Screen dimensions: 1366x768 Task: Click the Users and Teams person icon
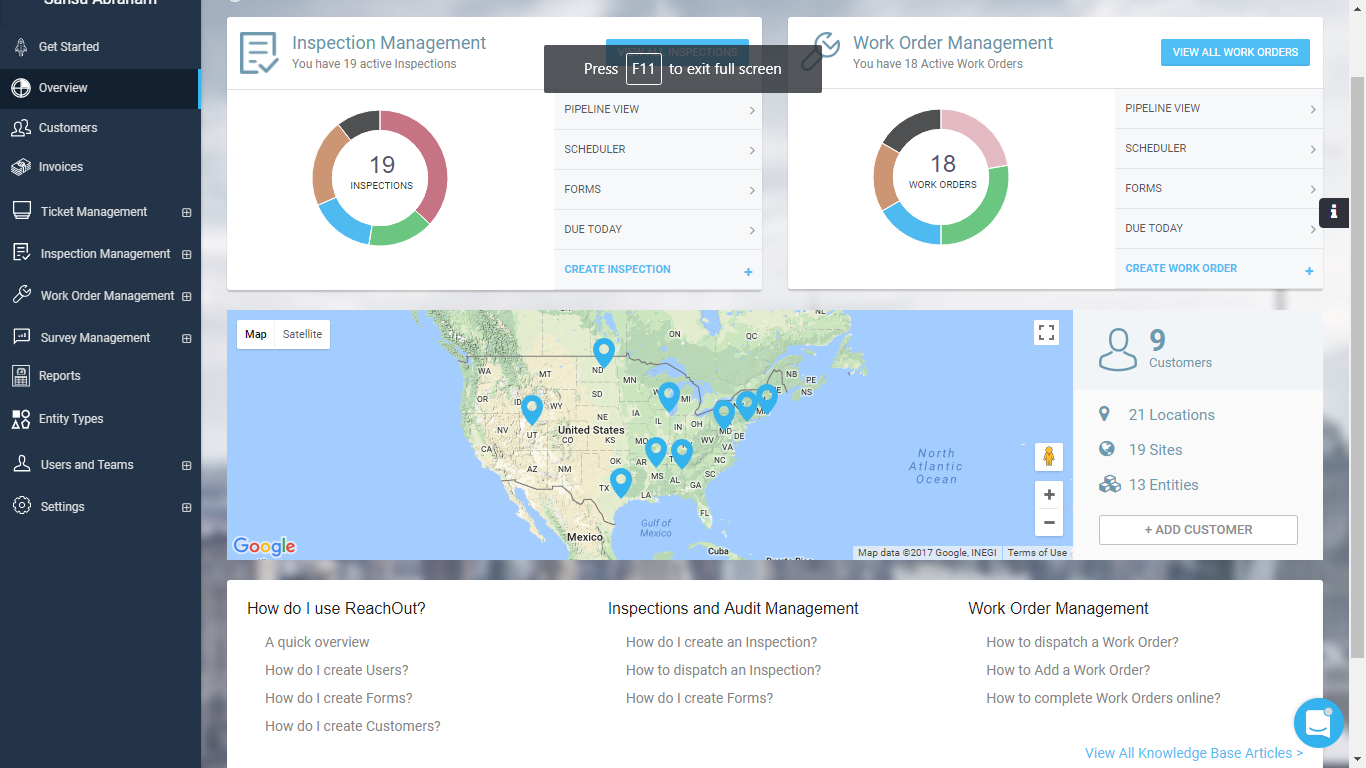coord(21,464)
